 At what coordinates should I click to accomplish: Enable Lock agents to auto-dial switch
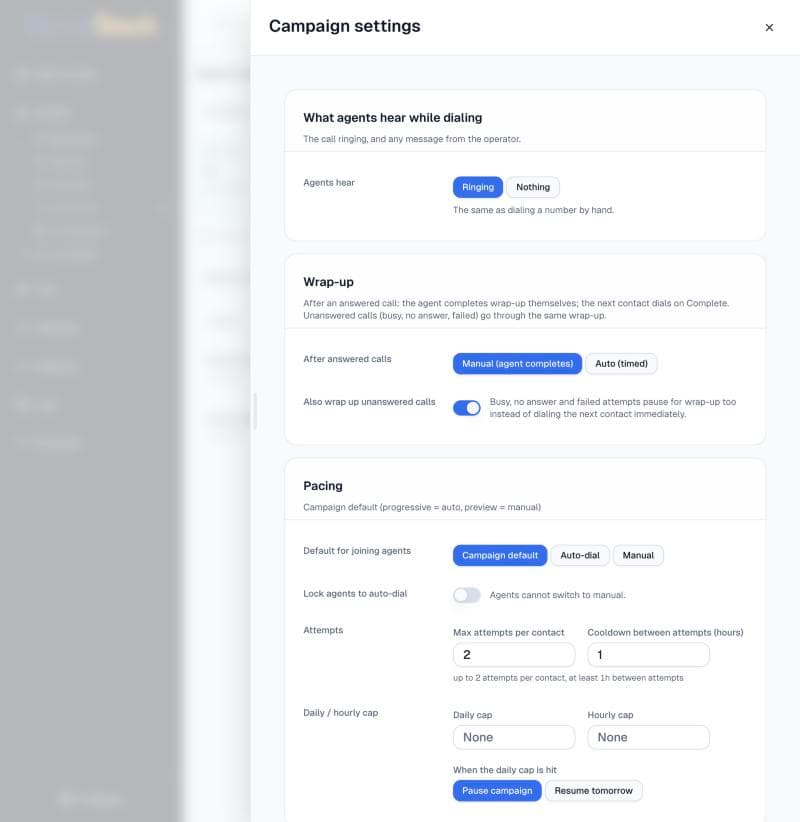point(467,595)
